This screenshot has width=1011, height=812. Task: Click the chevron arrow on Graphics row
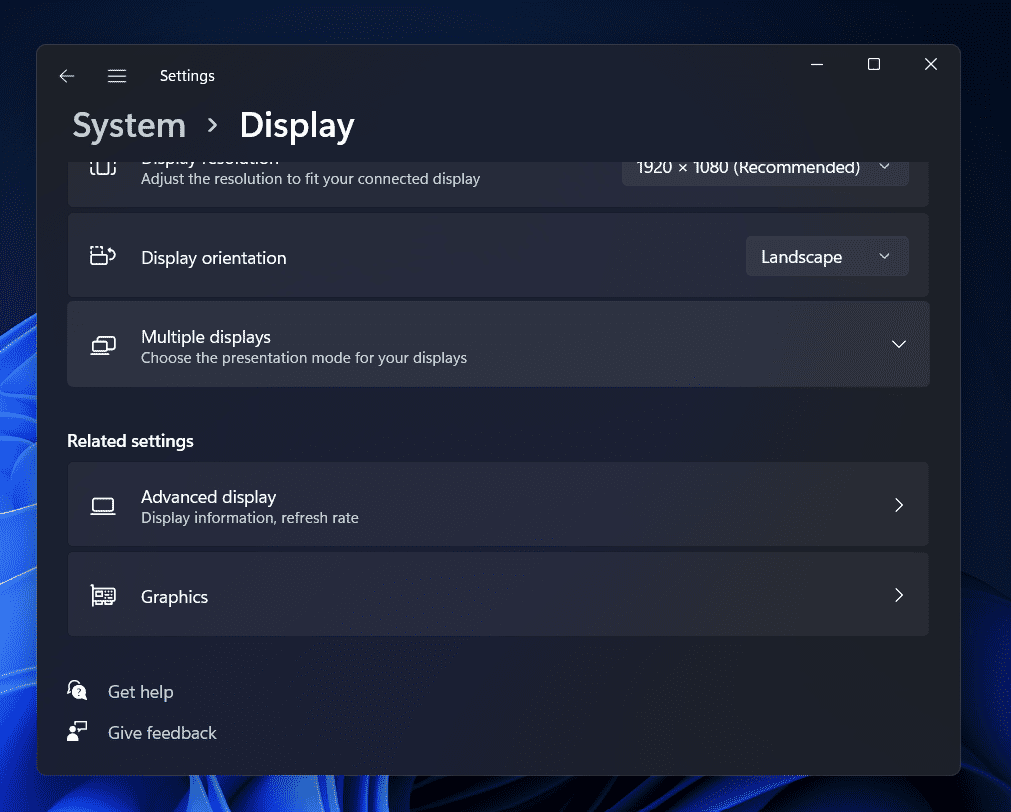pos(898,595)
